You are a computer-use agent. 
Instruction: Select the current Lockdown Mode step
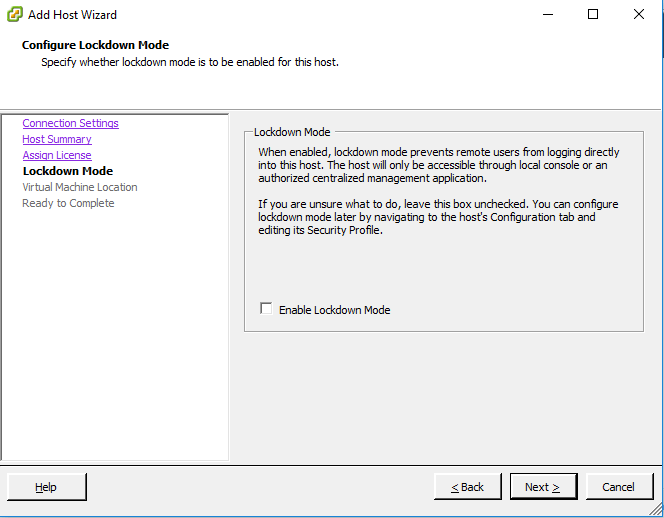pos(67,171)
